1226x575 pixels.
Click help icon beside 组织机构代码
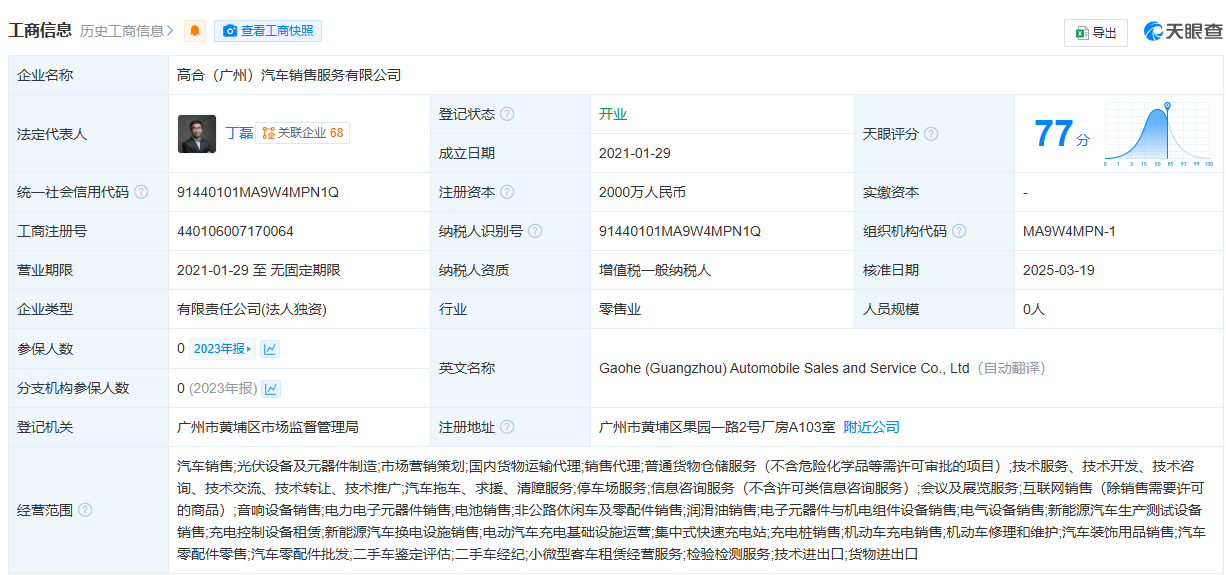tap(960, 231)
